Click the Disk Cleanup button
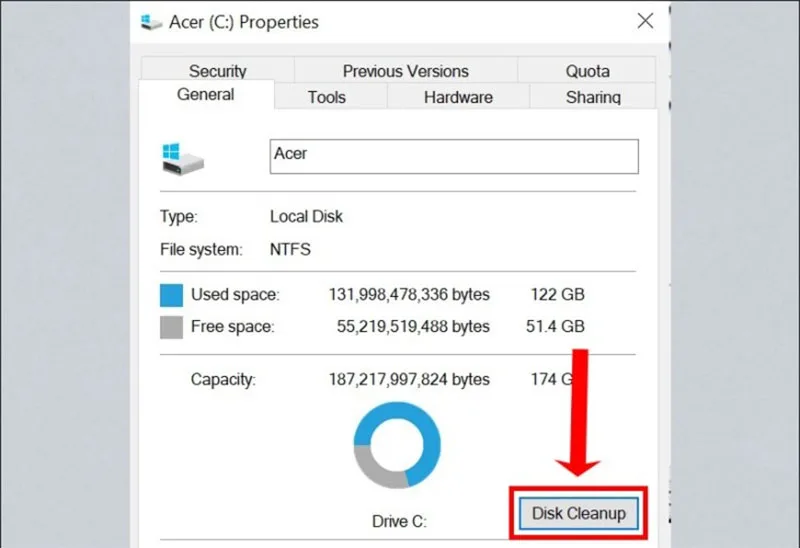Viewport: 800px width, 548px height. point(579,513)
